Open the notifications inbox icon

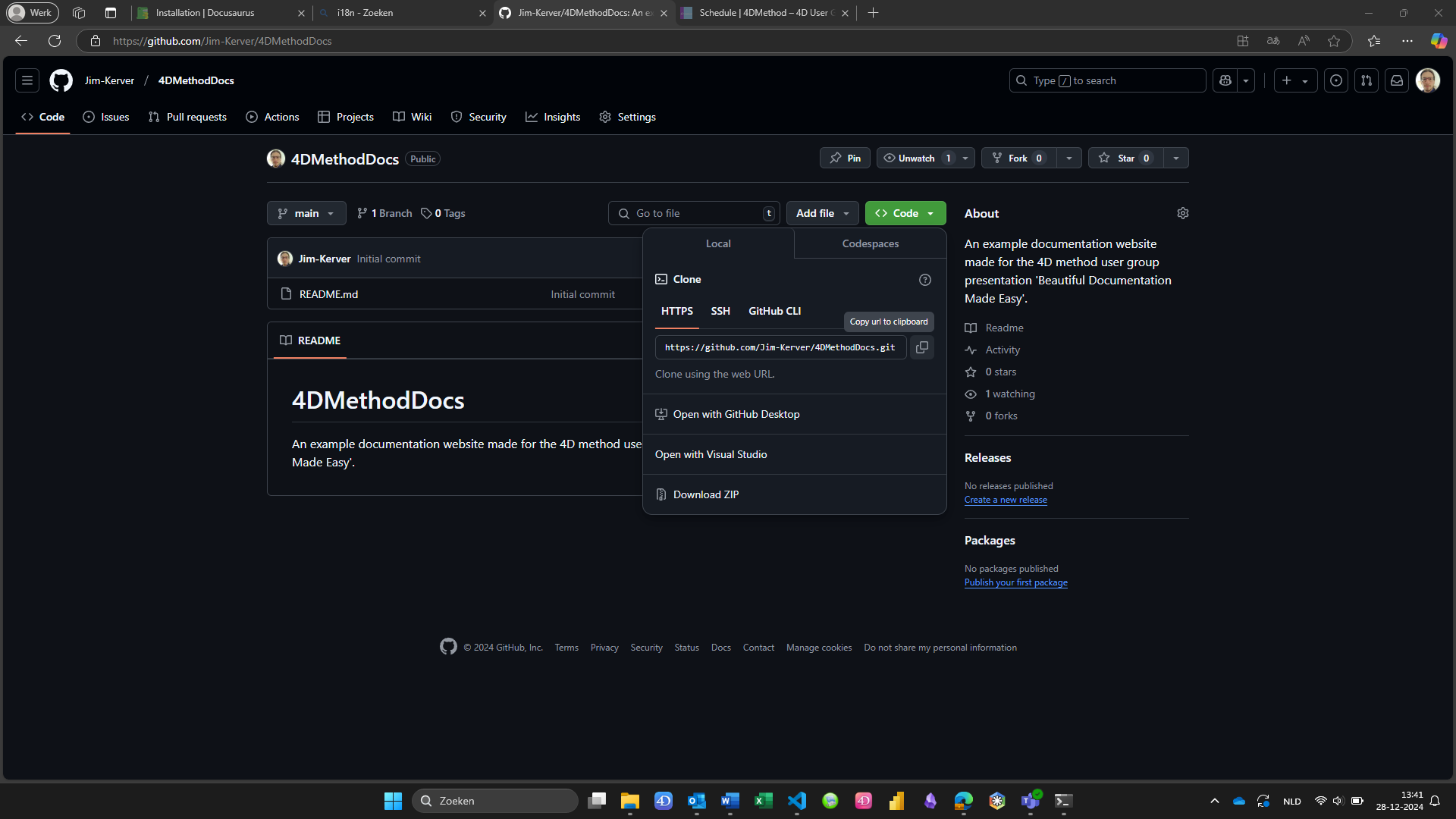tap(1396, 80)
